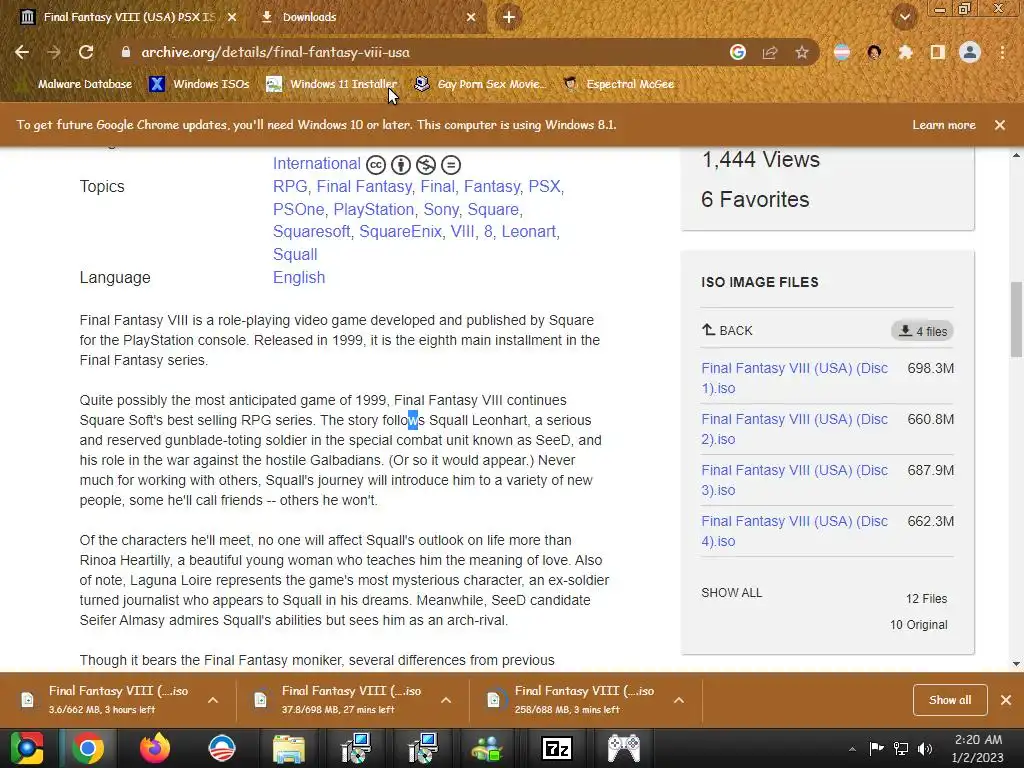
Task: Click Learn more on update notice
Action: point(944,125)
